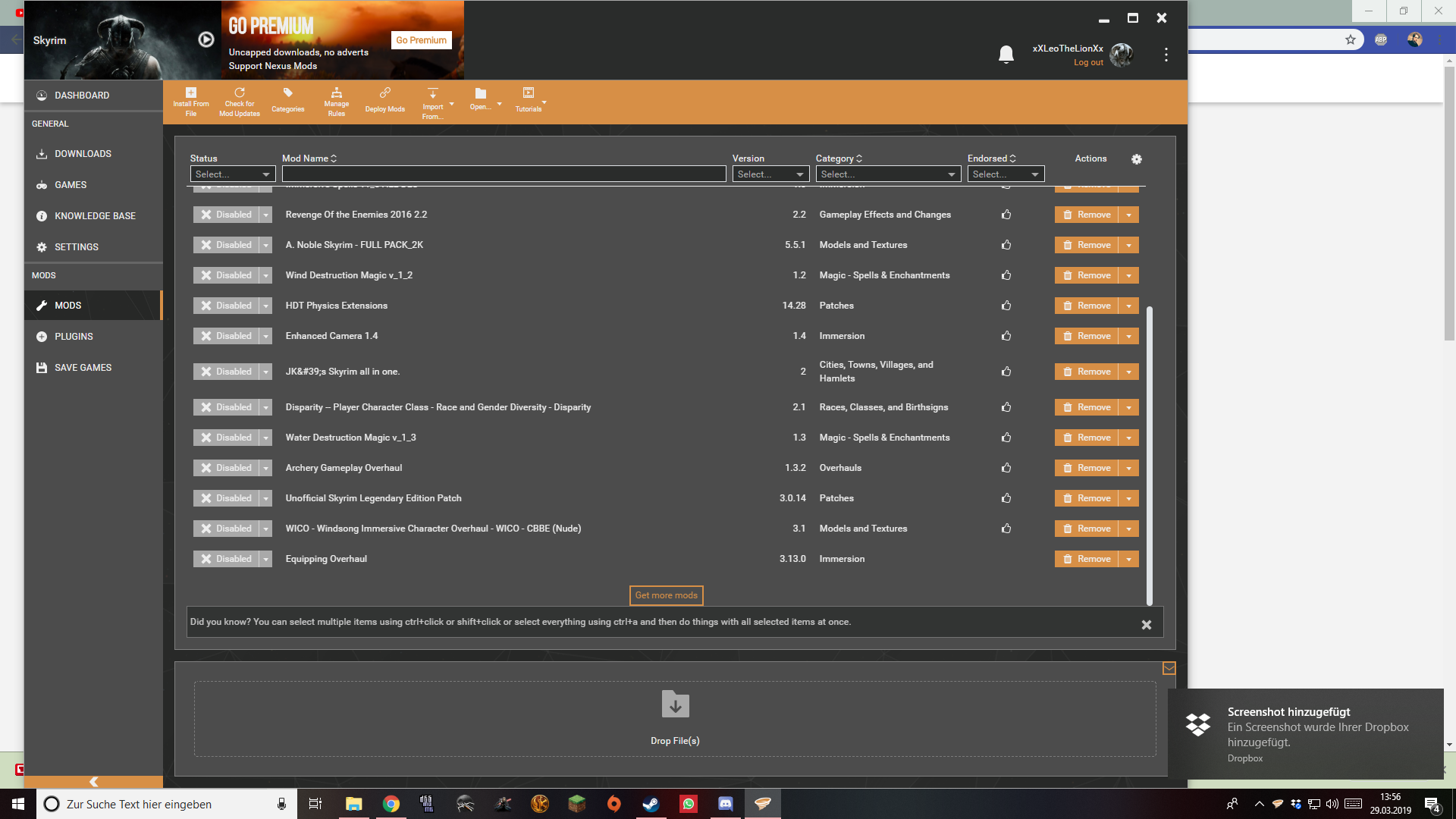Expand Remove options for Wind Destruction Magic
This screenshot has height=819, width=1456.
pyautogui.click(x=1128, y=275)
